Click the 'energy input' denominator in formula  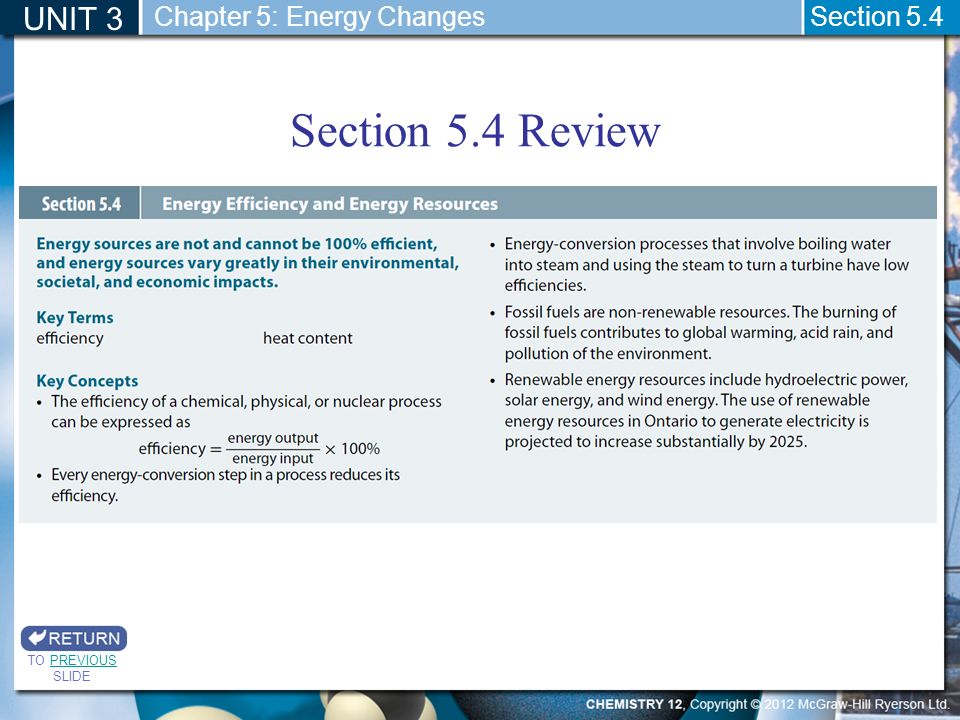tap(273, 459)
